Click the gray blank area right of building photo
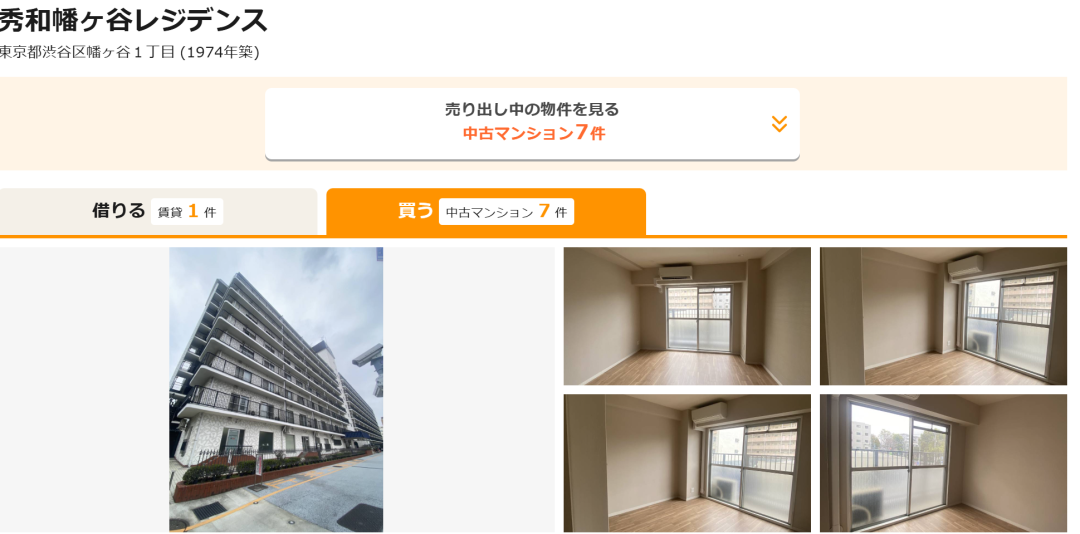 (468, 389)
